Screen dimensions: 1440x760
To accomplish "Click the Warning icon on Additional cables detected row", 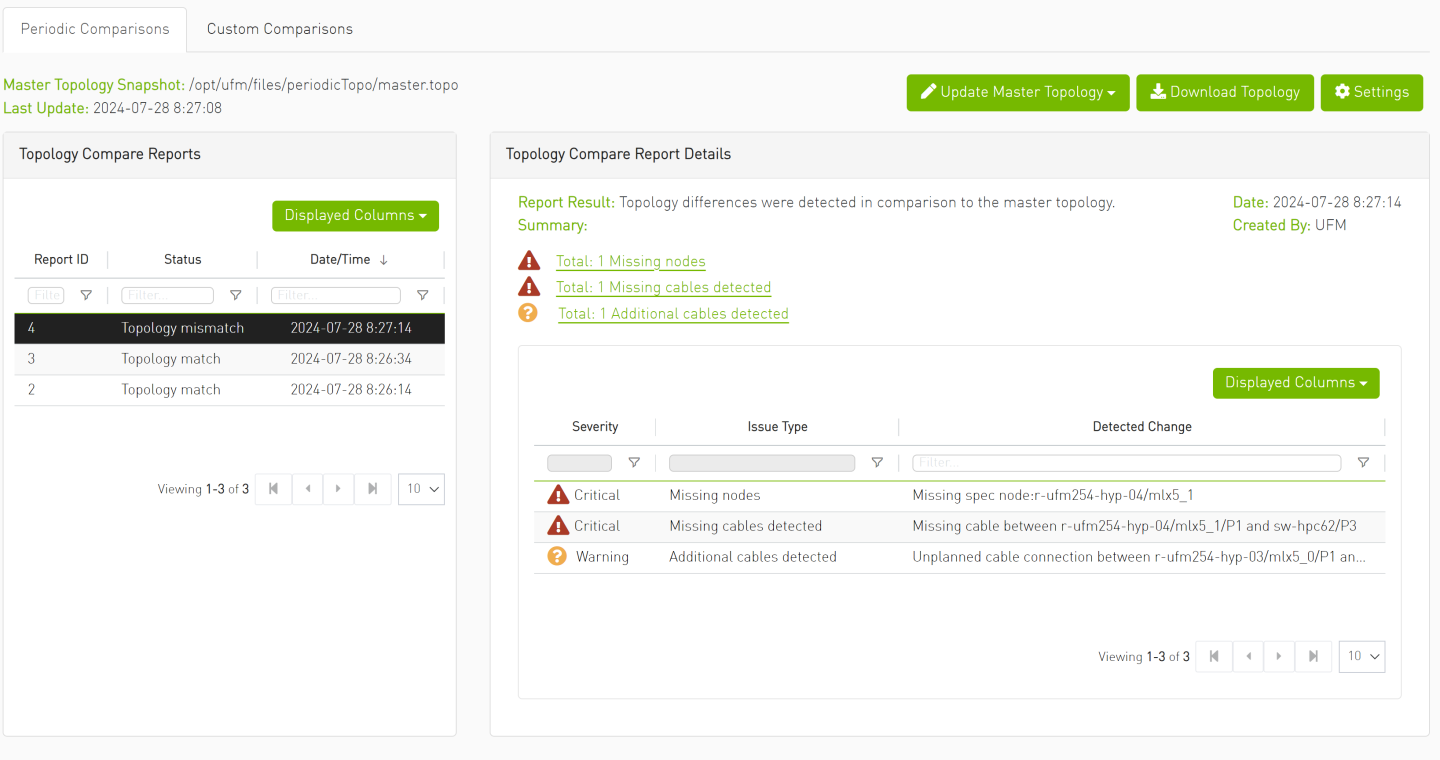I will 557,556.
